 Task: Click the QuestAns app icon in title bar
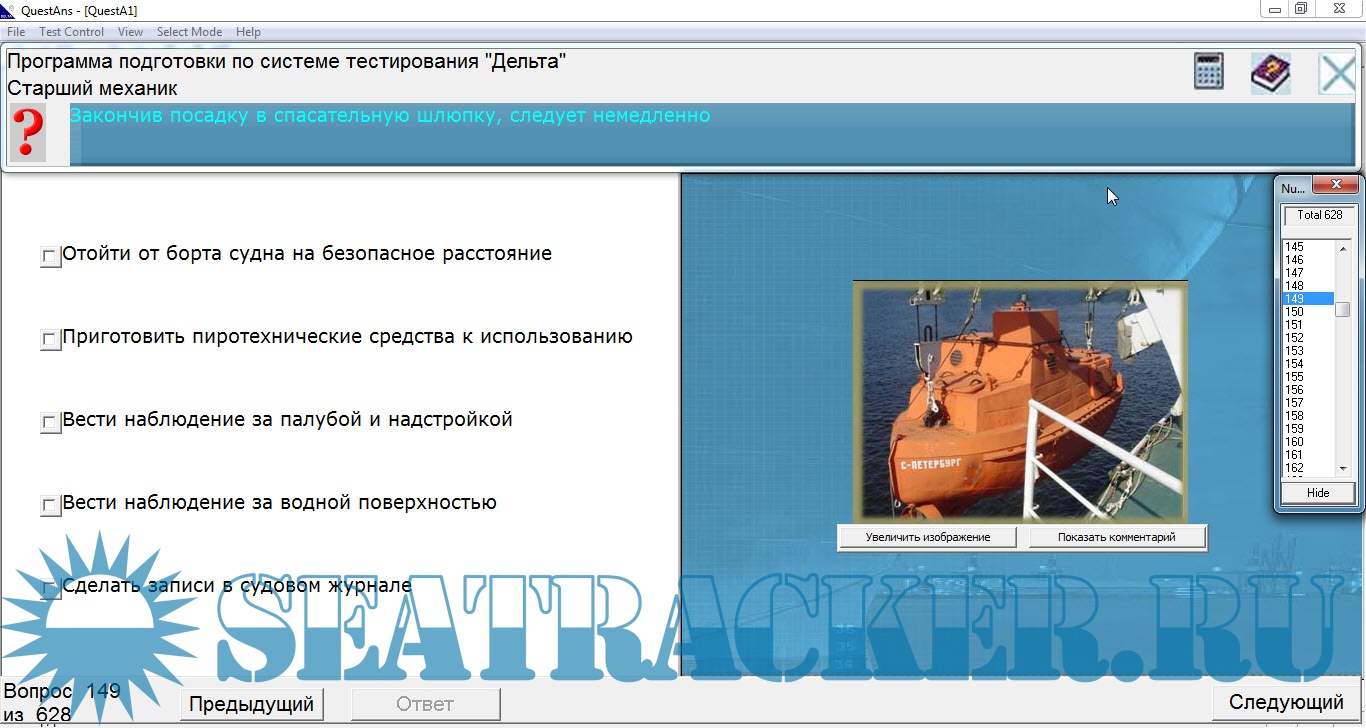click(9, 10)
